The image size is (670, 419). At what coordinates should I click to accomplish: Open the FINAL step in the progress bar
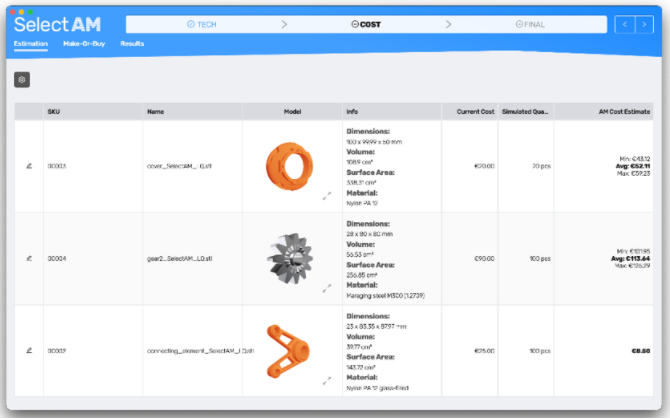(x=530, y=24)
